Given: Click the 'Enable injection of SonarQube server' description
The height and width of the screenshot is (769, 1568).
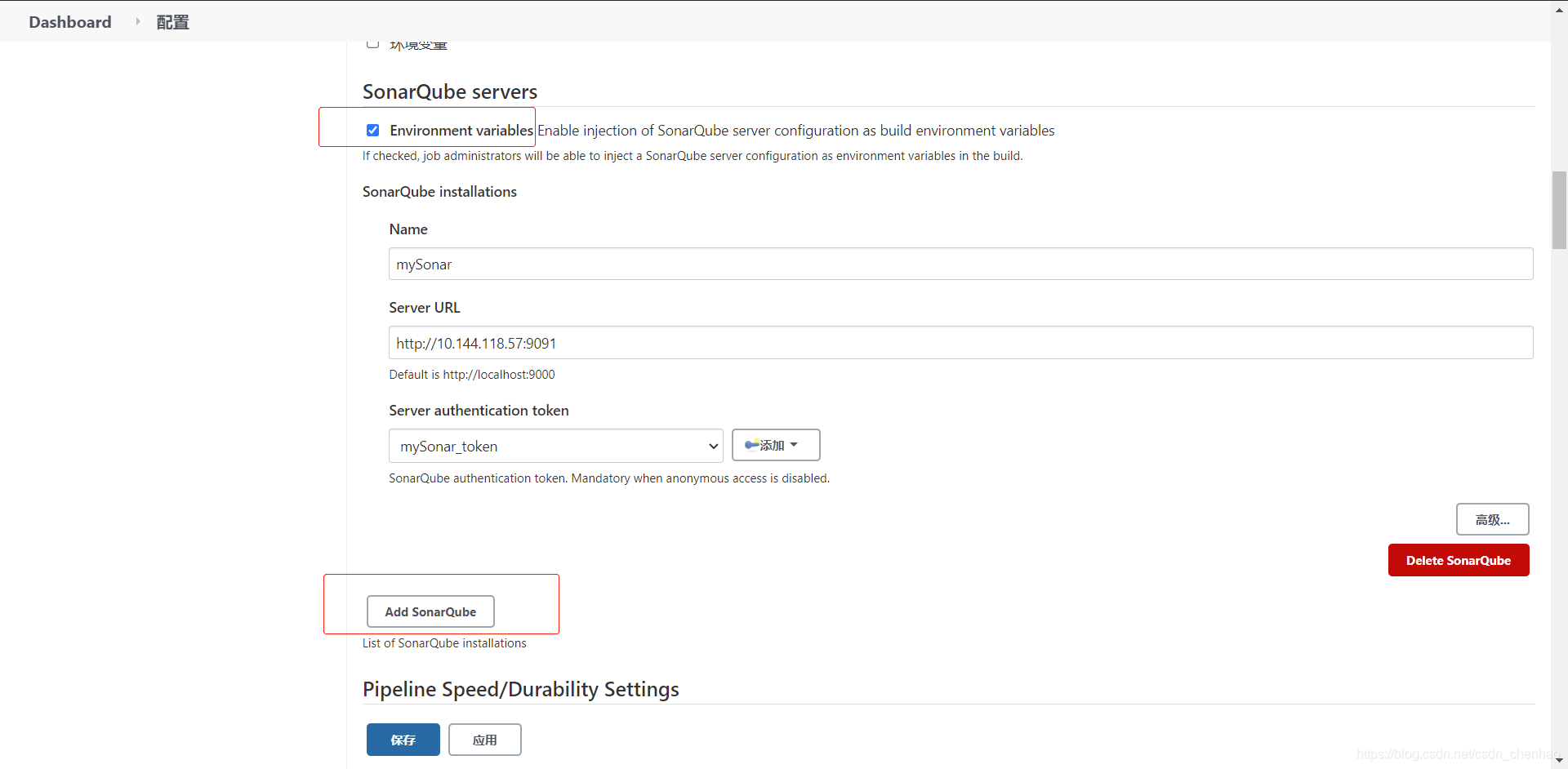Looking at the screenshot, I should 796,131.
